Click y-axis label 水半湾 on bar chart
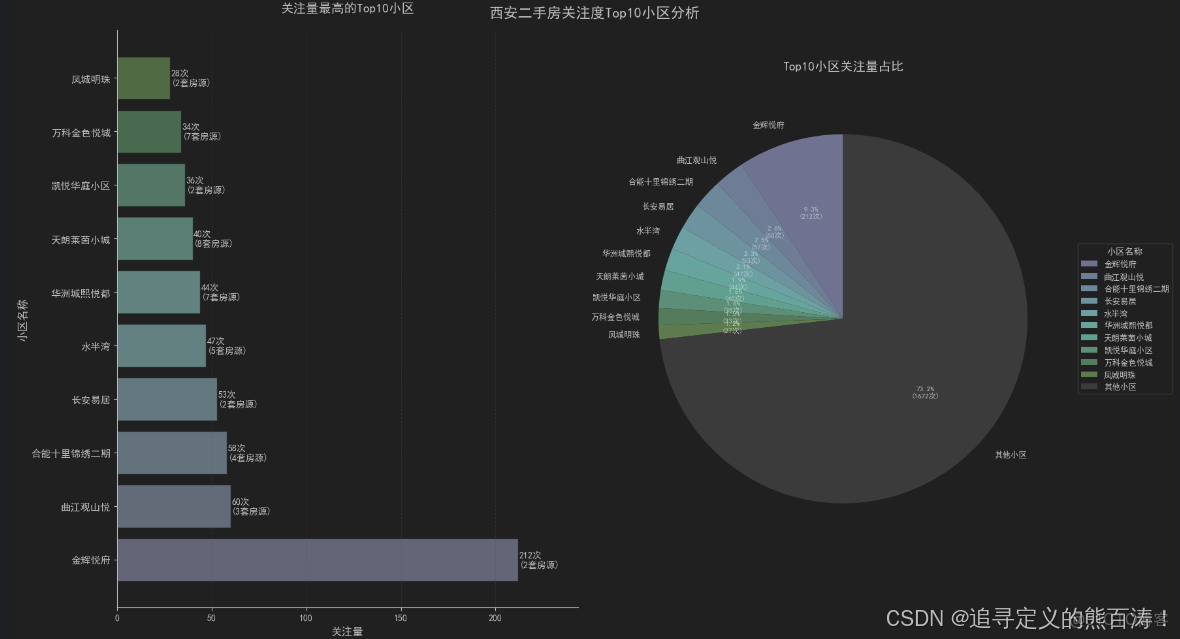1180x639 pixels. pyautogui.click(x=96, y=346)
